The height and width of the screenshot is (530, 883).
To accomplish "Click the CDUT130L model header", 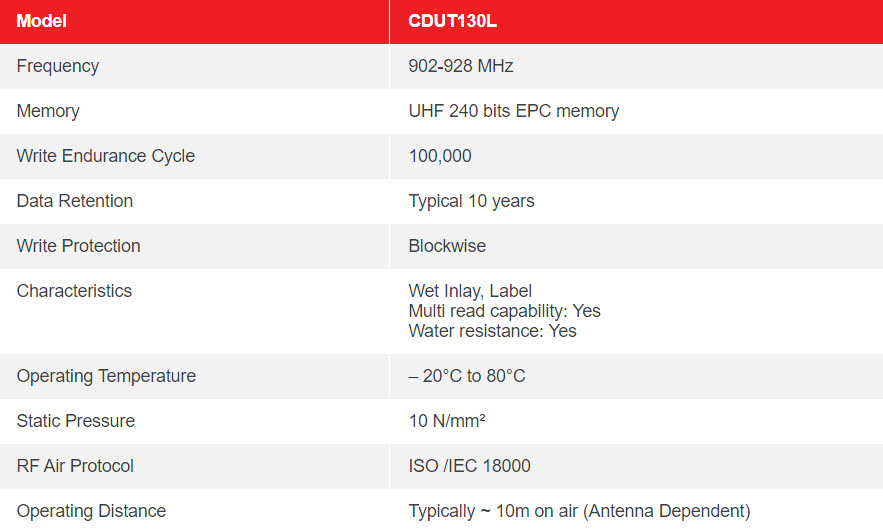I will coord(636,21).
